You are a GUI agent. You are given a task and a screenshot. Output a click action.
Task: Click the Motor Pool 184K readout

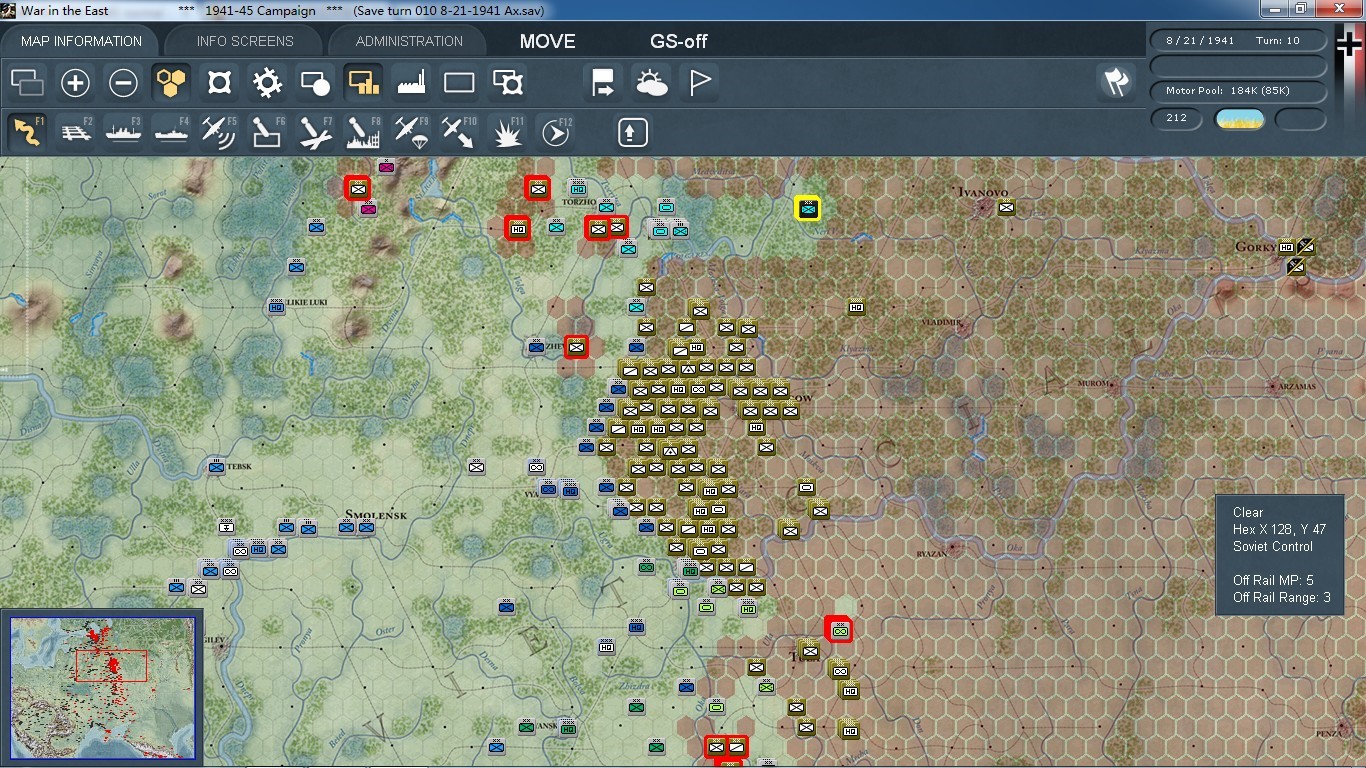pos(1239,91)
